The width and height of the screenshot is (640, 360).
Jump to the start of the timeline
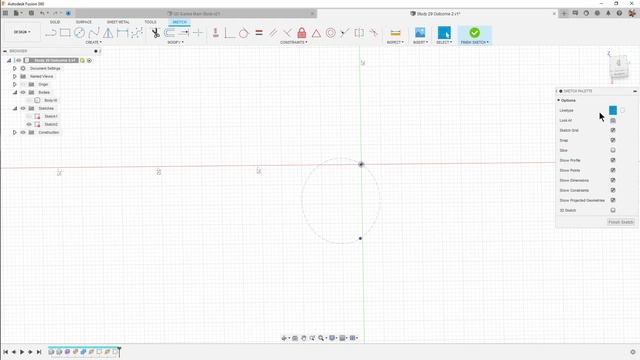[6, 352]
